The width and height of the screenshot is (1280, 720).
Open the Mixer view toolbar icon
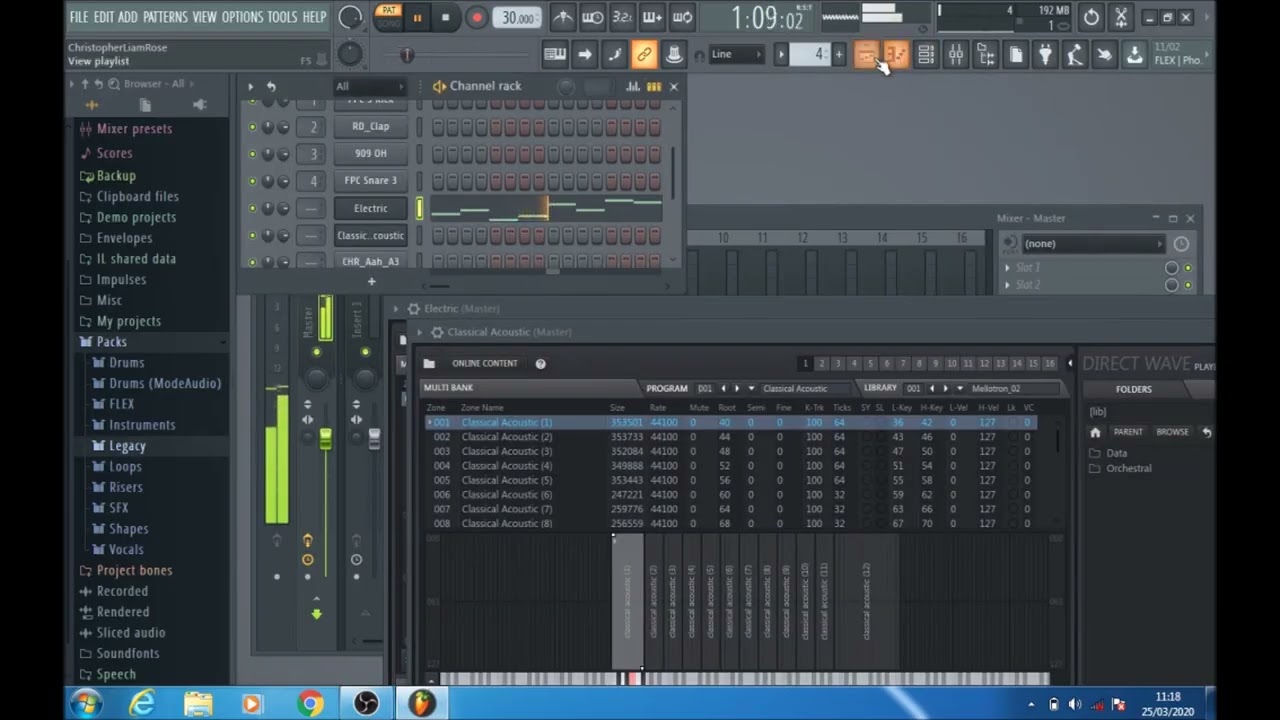coord(956,56)
